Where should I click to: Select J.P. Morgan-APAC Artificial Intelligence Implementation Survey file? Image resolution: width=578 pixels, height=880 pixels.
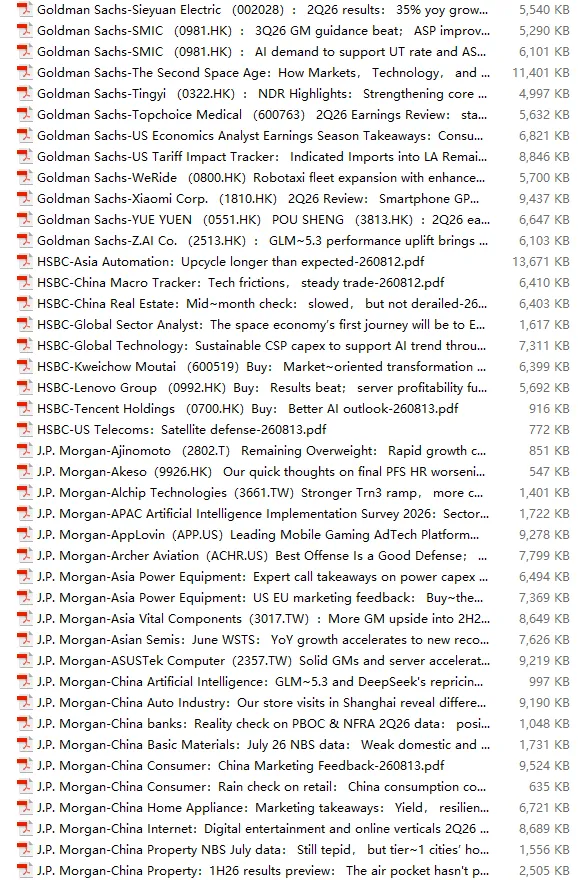click(x=263, y=514)
